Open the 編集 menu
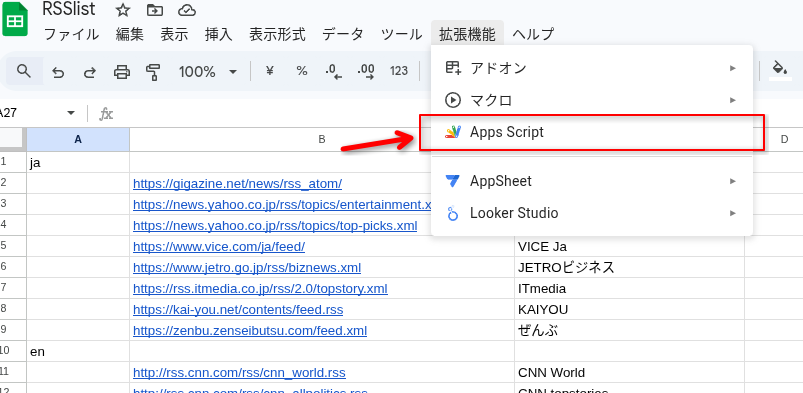 tap(130, 34)
